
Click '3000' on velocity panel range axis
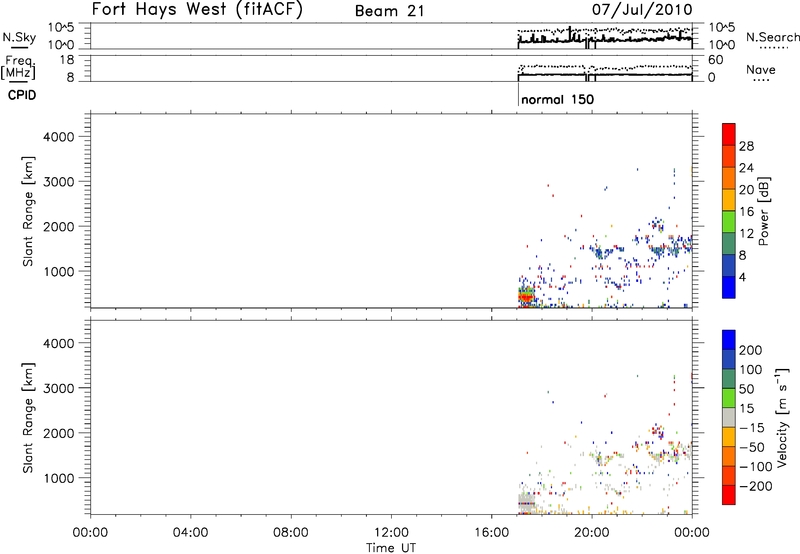[x=59, y=388]
